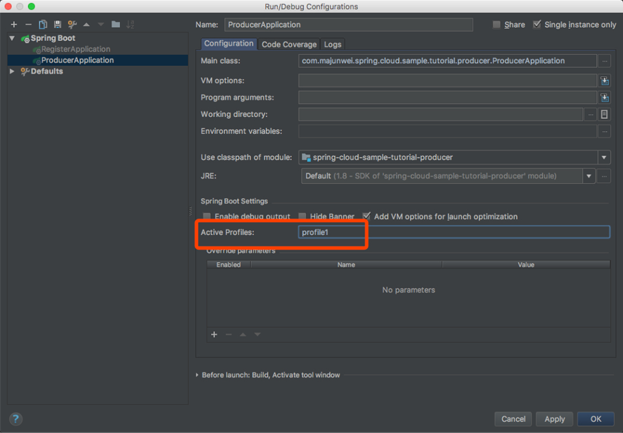
Task: Expand the VM options field
Action: point(604,81)
